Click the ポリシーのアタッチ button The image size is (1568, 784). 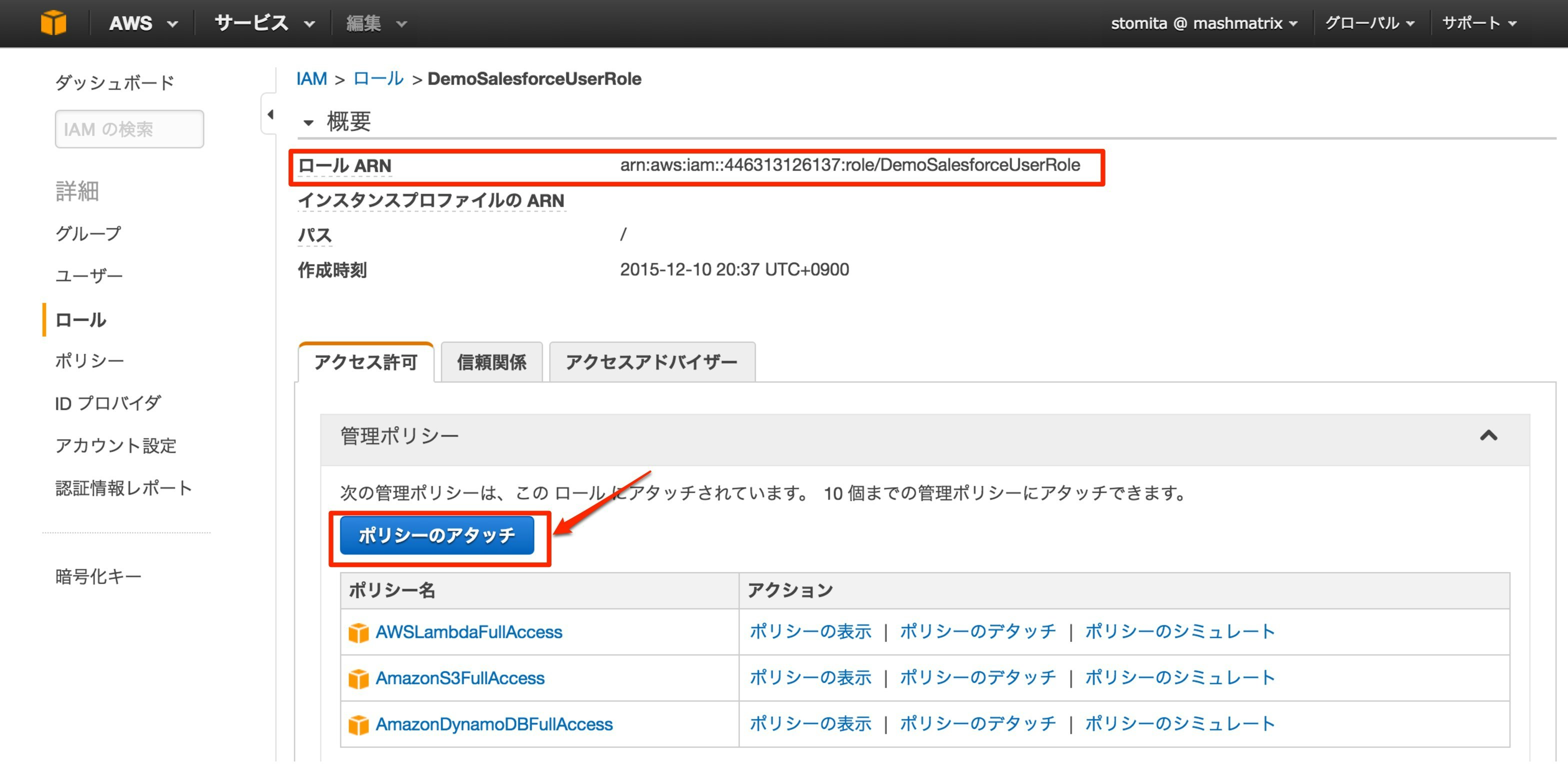[x=437, y=535]
